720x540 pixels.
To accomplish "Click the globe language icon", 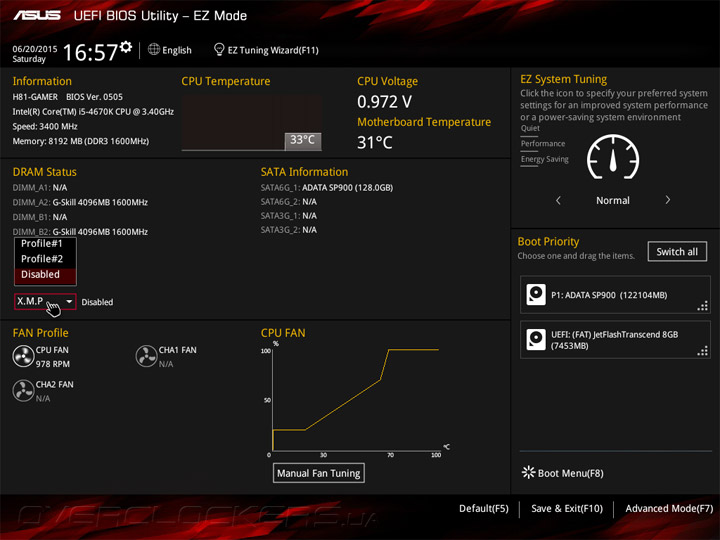I will (x=154, y=49).
